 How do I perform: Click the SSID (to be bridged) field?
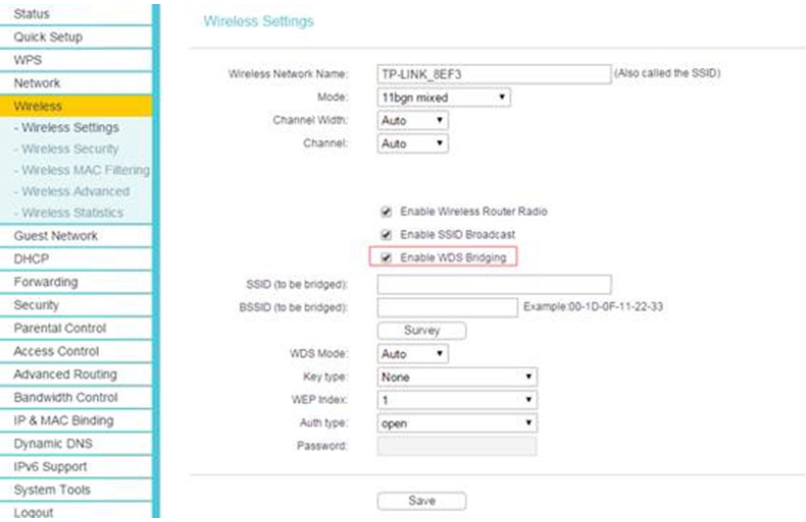[x=493, y=285]
